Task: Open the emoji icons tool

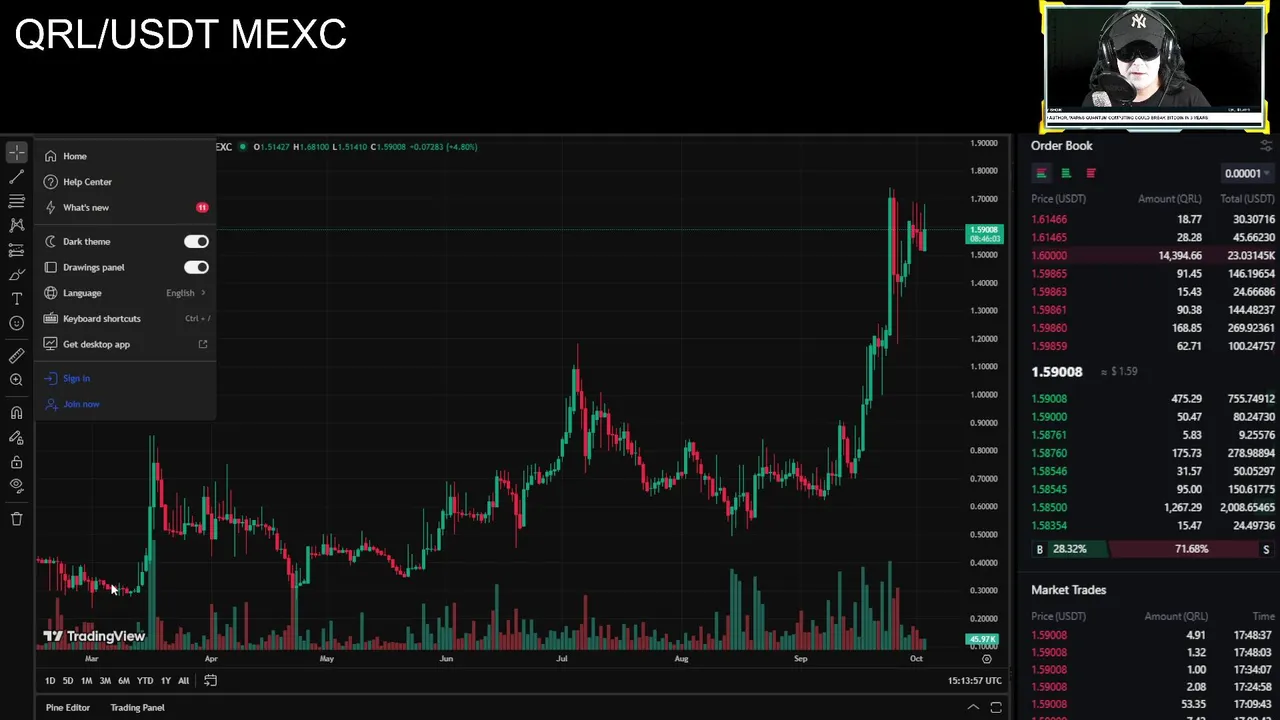Action: [x=17, y=323]
